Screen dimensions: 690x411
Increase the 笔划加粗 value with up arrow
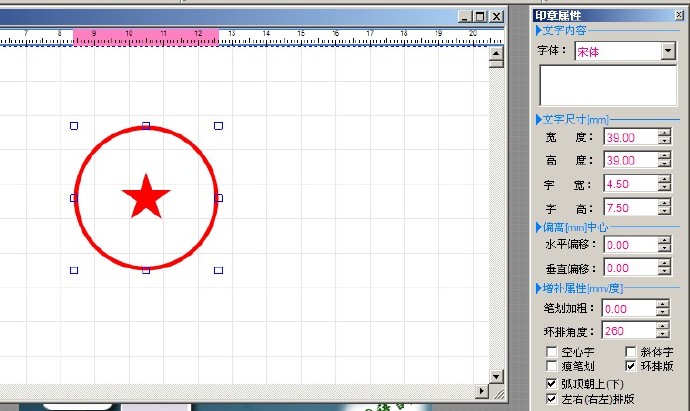point(663,304)
